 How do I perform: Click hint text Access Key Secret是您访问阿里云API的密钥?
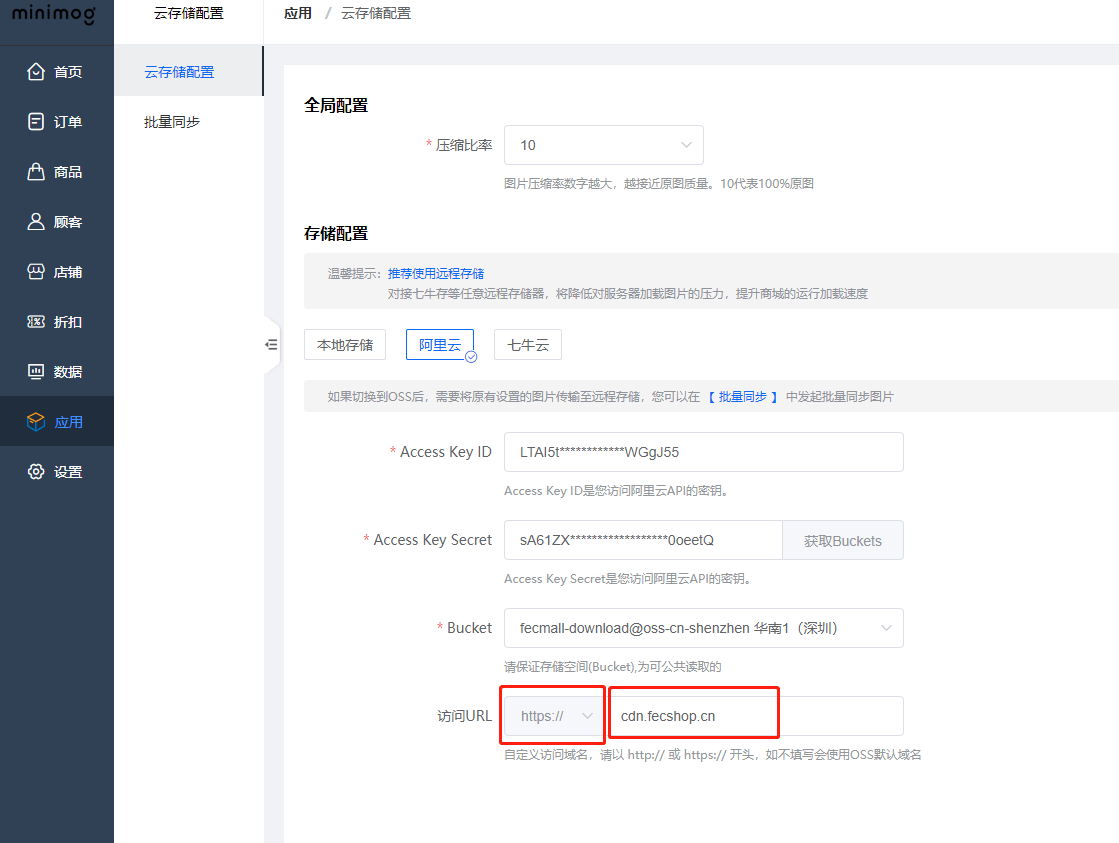[x=627, y=578]
